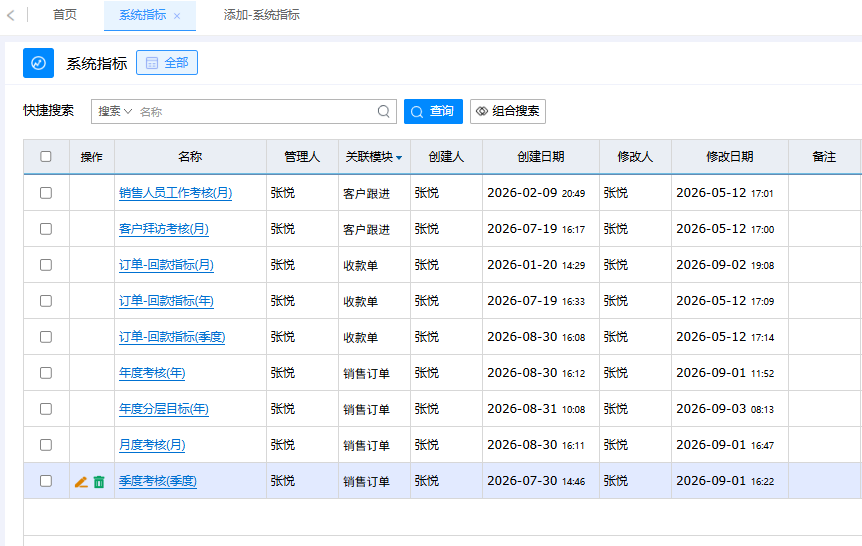This screenshot has width=862, height=546.
Task: Click 销售订单 in 月度考核(月) row
Action: 367,445
